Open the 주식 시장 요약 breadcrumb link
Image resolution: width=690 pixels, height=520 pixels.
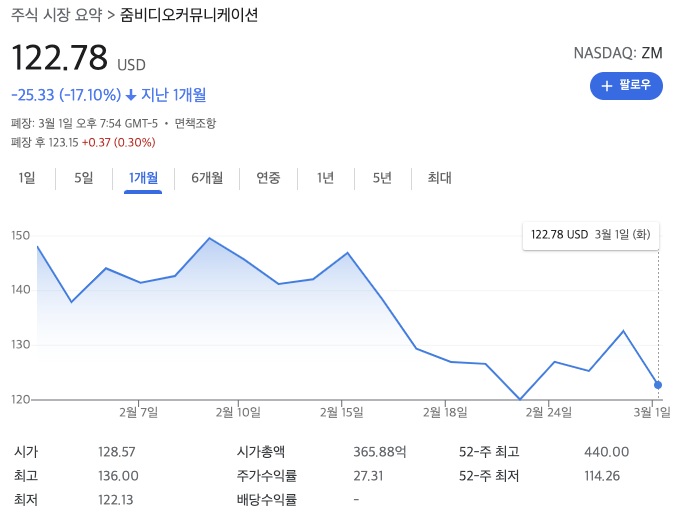coord(56,15)
